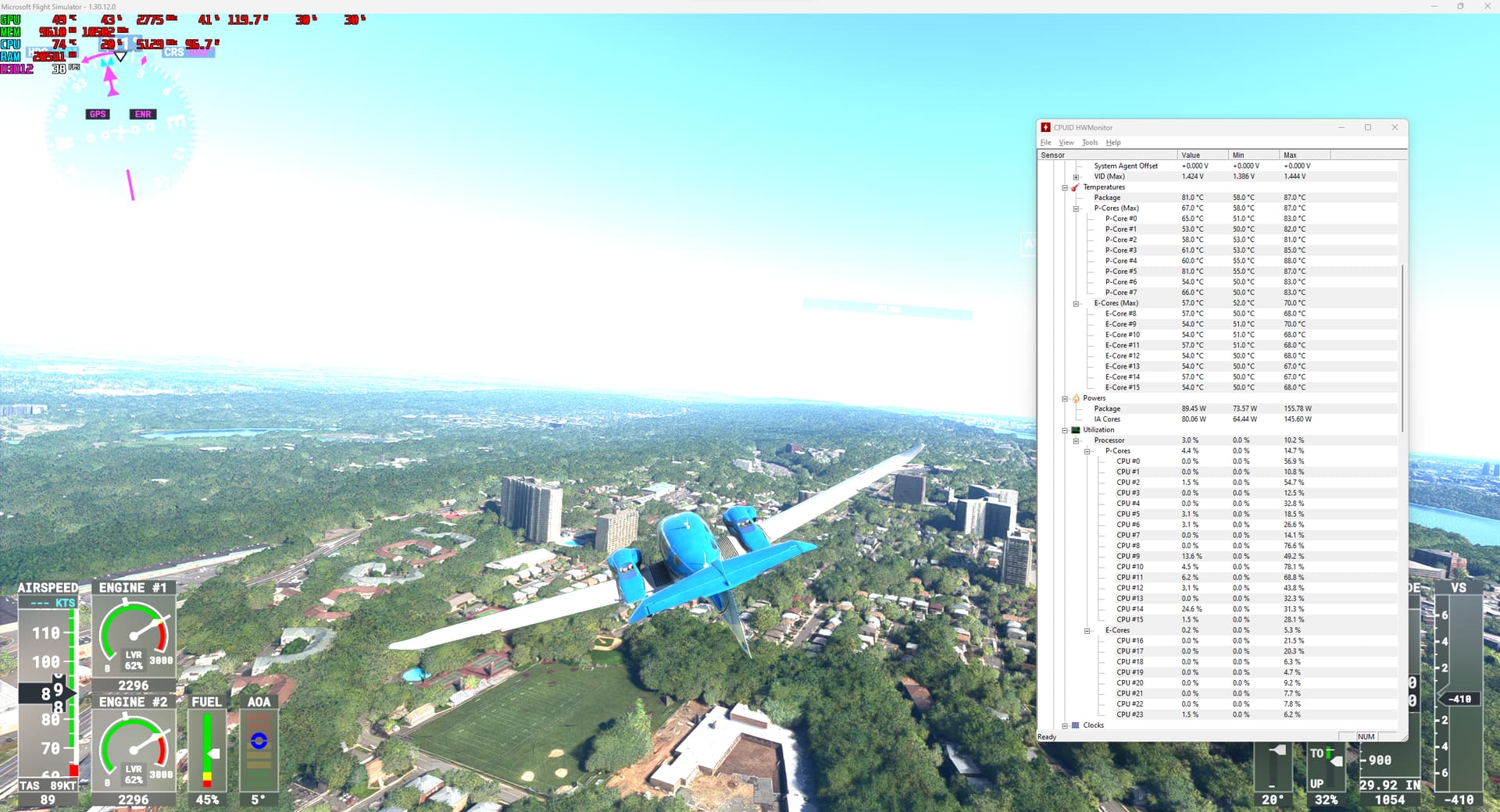This screenshot has height=812, width=1500.
Task: Click the Max column header
Action: point(1303,155)
